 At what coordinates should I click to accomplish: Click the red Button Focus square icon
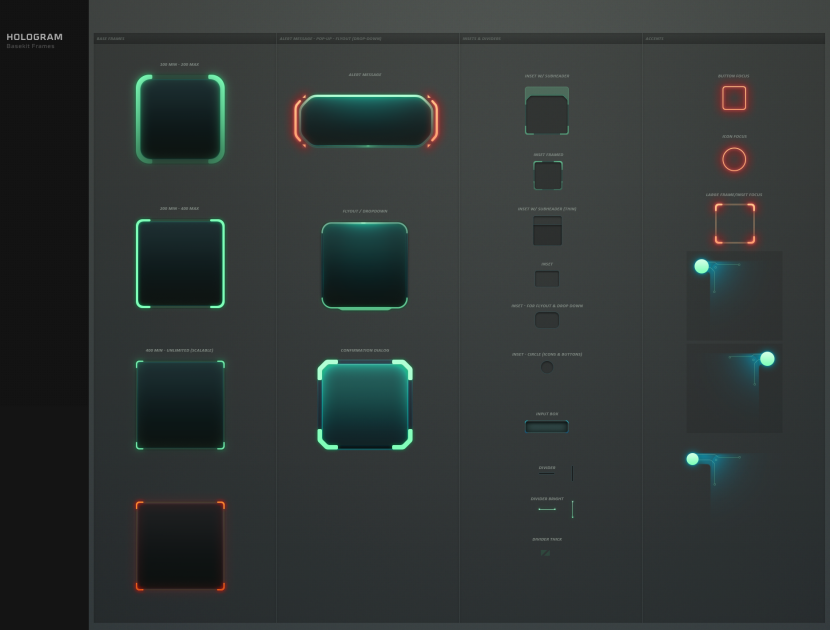coord(734,98)
